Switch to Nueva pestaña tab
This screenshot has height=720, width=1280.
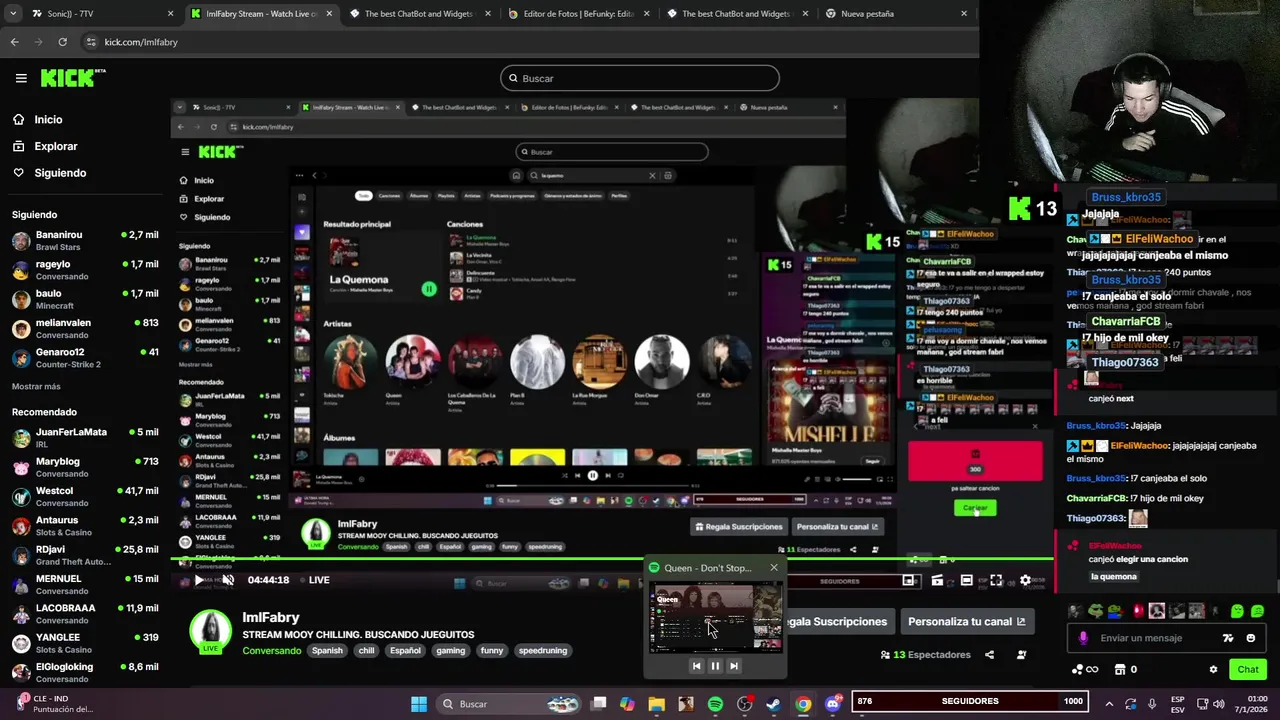pos(895,14)
